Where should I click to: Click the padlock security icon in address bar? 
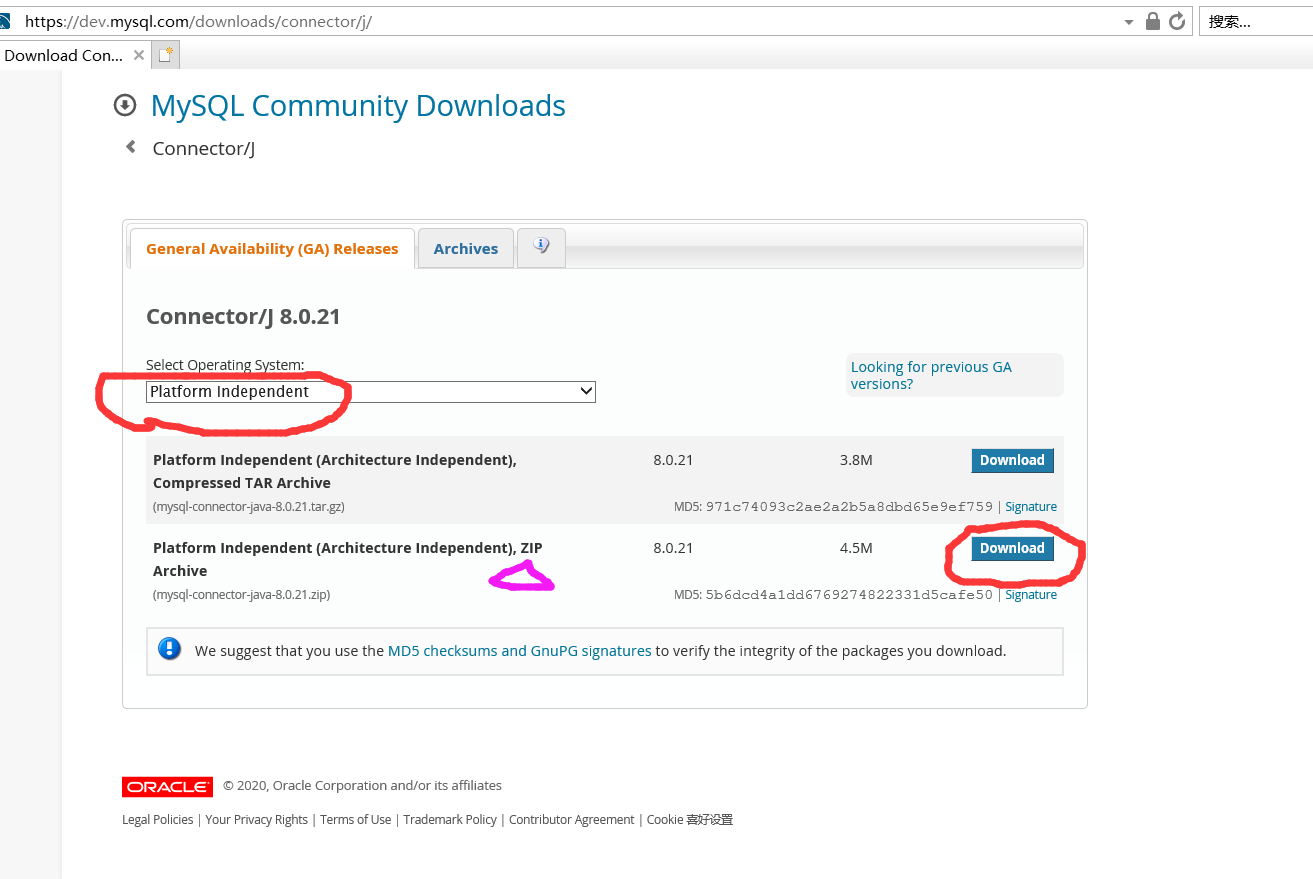point(1153,21)
